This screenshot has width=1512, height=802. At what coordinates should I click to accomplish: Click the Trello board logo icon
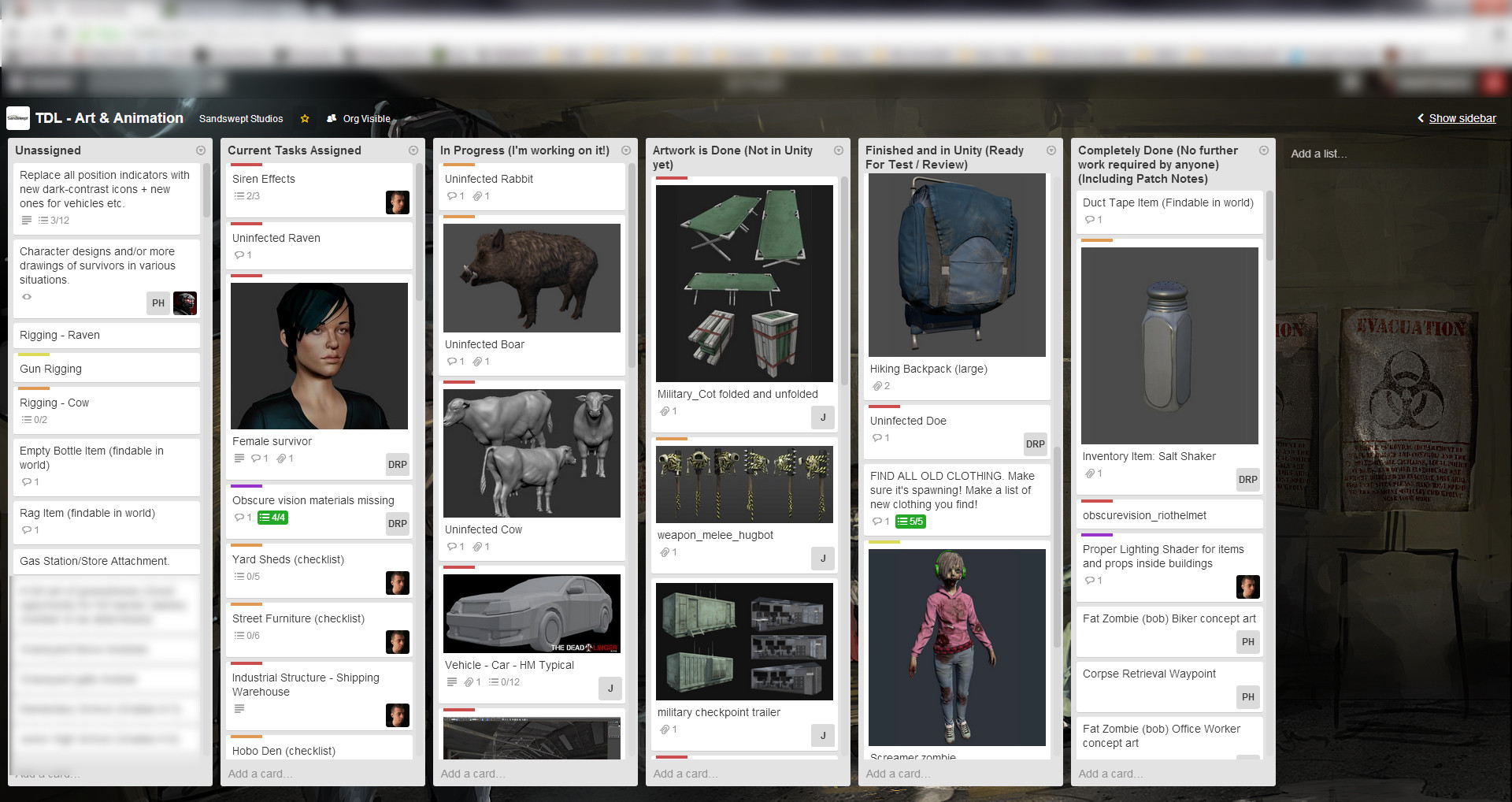(x=17, y=118)
